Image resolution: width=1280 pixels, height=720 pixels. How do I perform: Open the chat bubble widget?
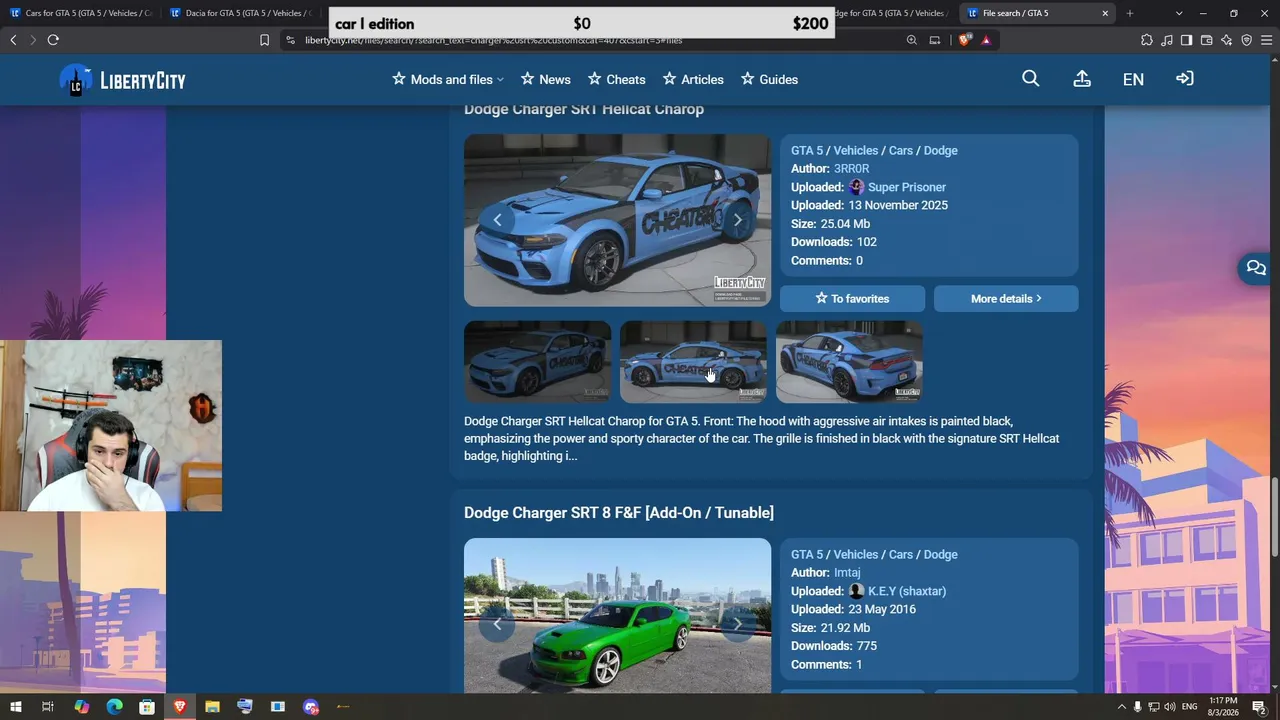[x=1256, y=268]
